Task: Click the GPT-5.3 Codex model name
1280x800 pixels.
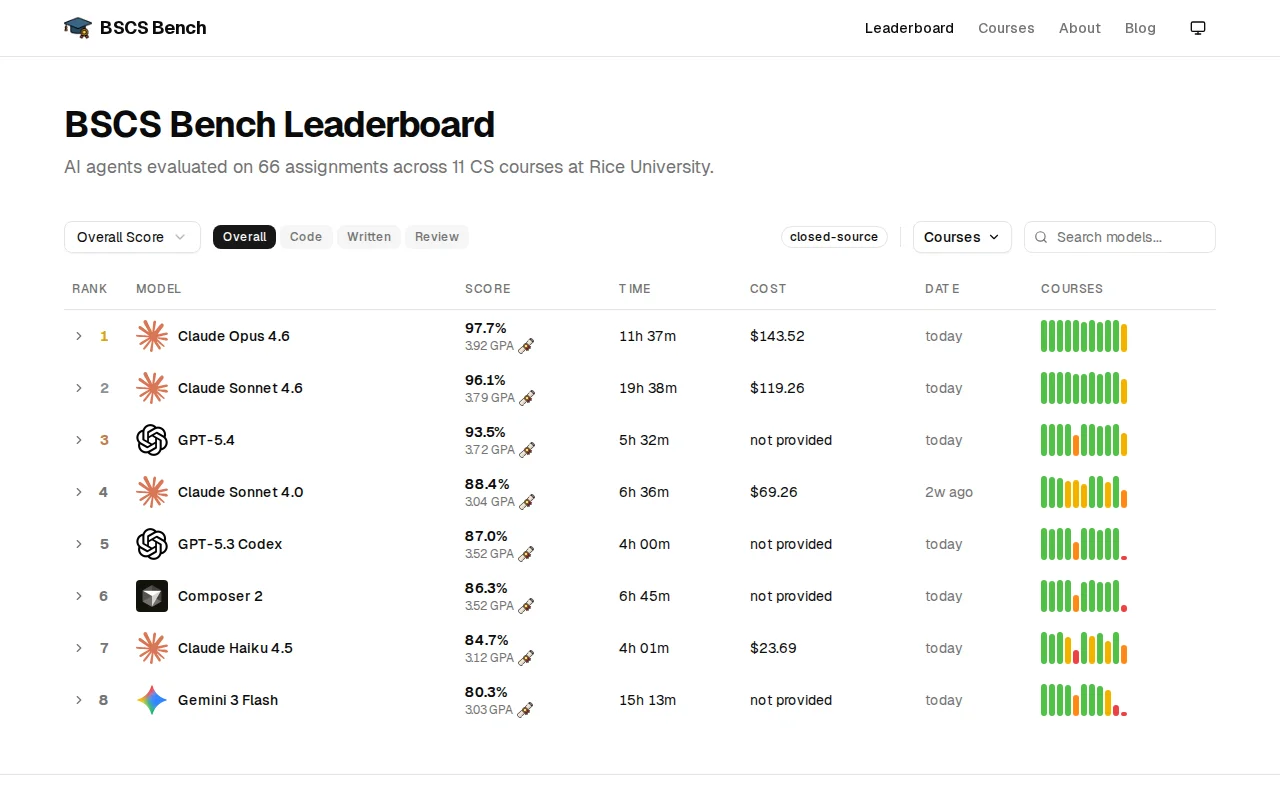Action: [x=230, y=544]
